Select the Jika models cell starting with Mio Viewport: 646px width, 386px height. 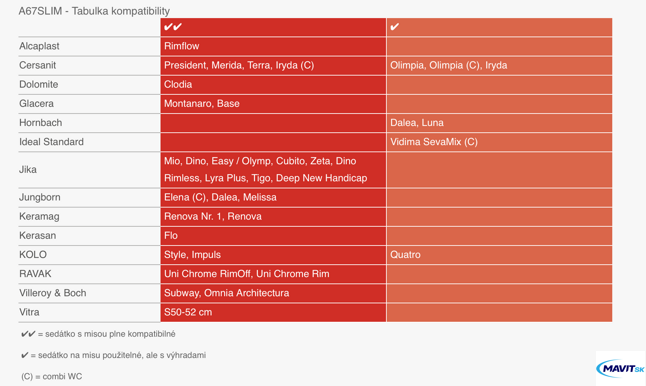tap(273, 170)
